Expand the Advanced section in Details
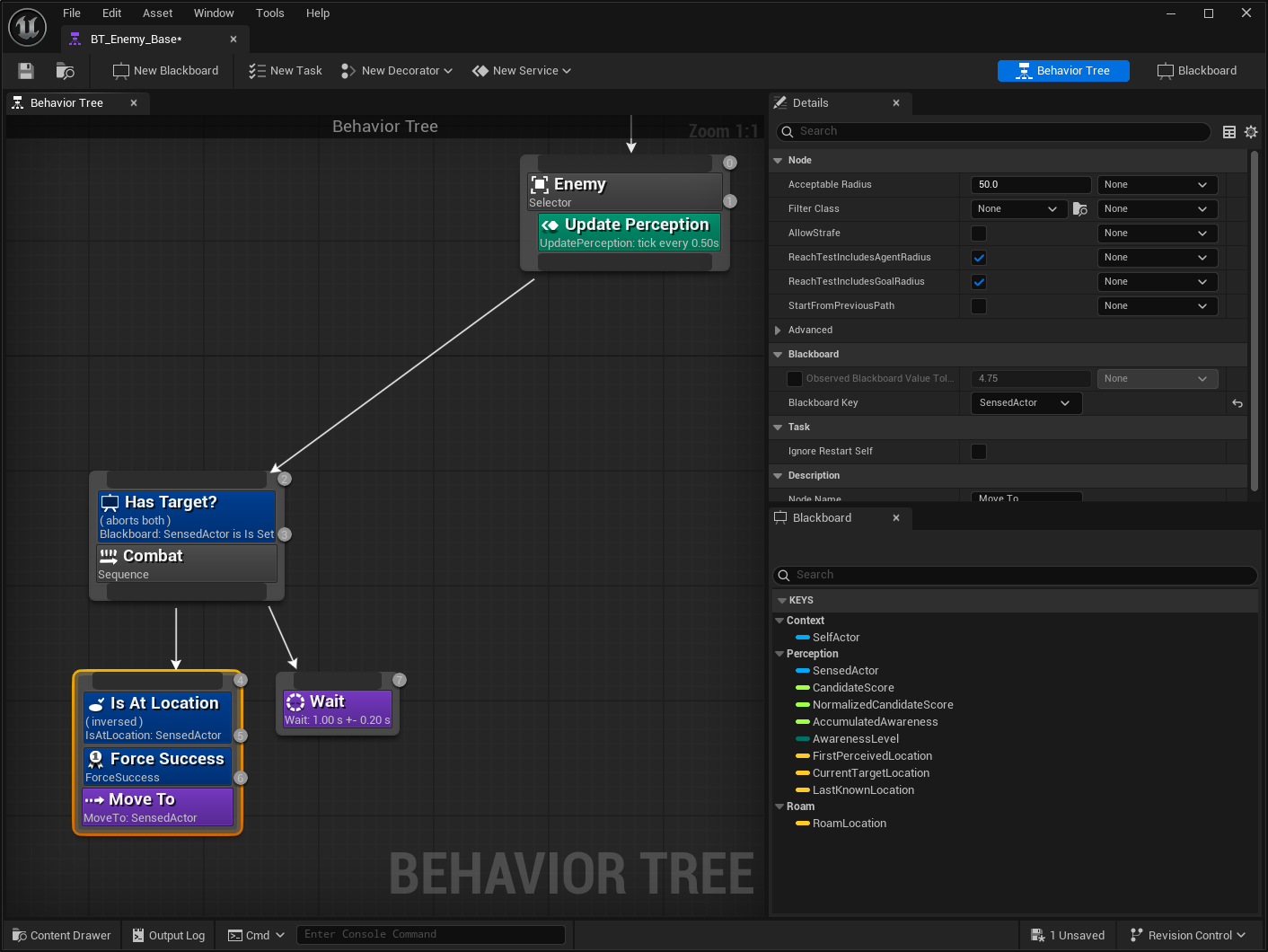 coord(778,330)
